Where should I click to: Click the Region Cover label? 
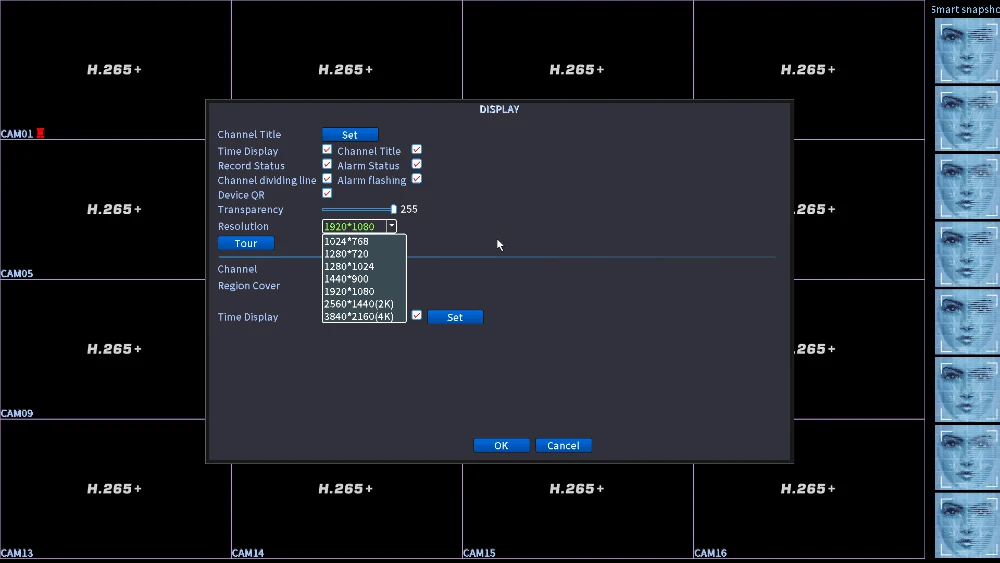click(249, 286)
